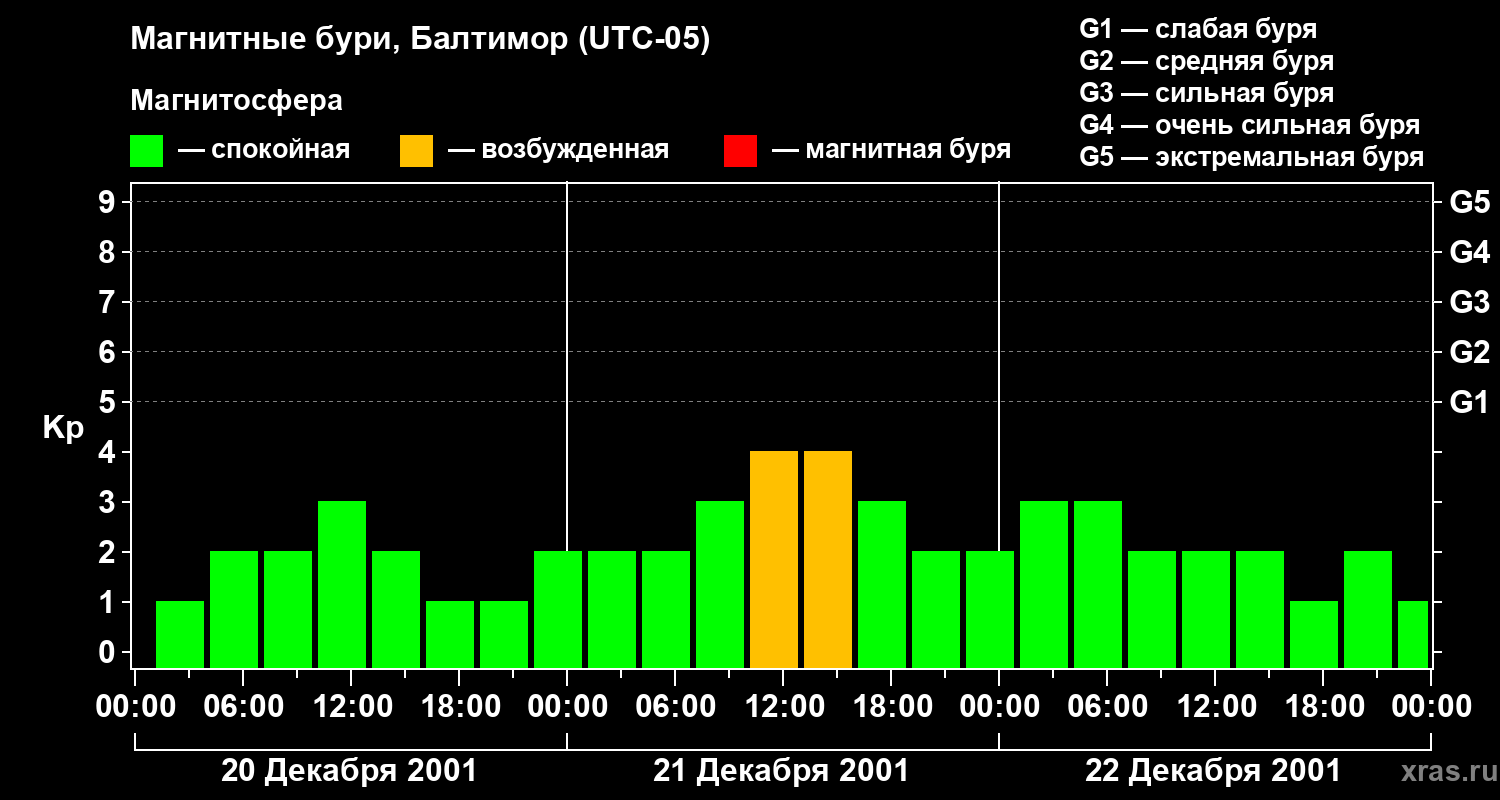Click the 'G1' tick label on right axis
The image size is (1500, 800).
point(1470,402)
